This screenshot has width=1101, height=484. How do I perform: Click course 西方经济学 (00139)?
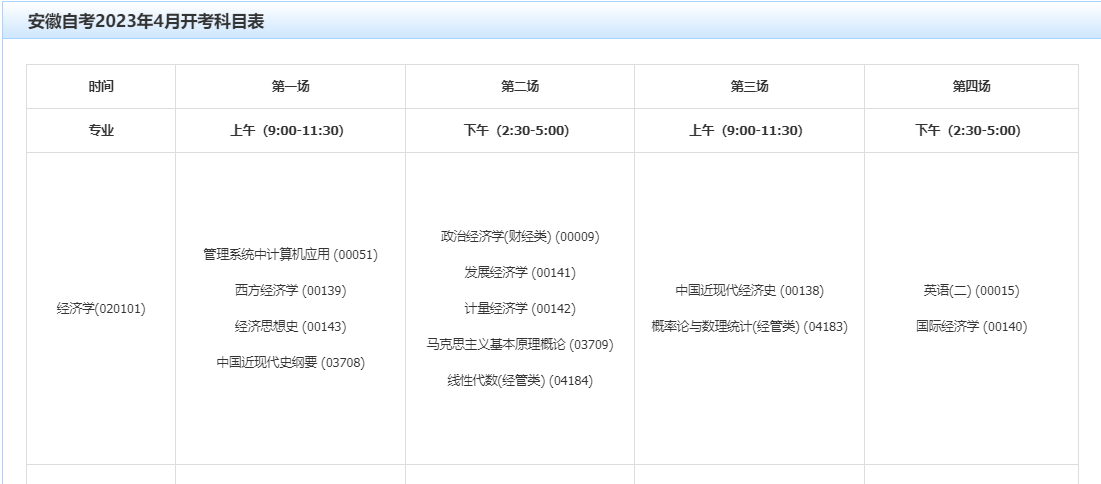pyautogui.click(x=290, y=290)
